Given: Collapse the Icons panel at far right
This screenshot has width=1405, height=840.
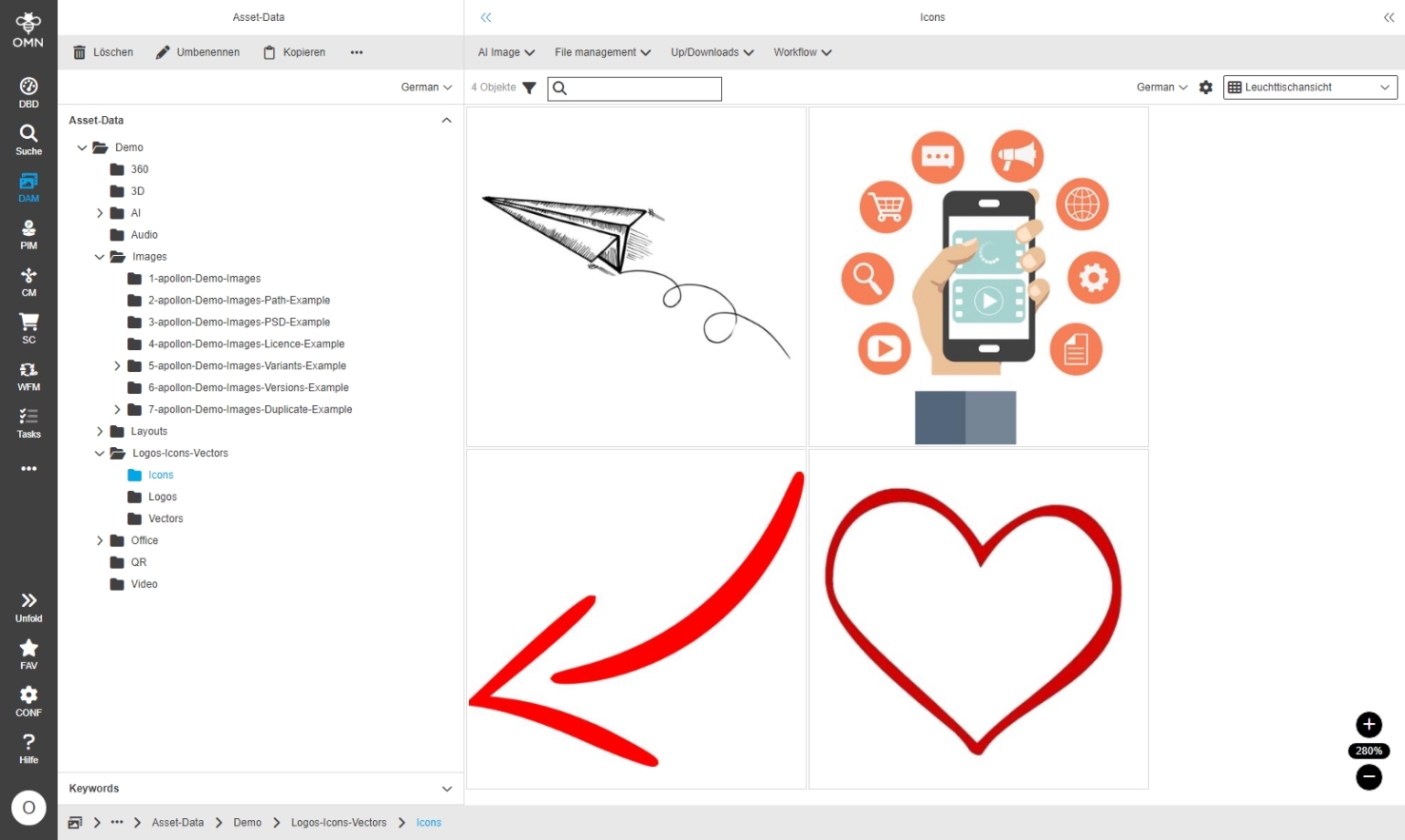Looking at the screenshot, I should [x=1389, y=17].
